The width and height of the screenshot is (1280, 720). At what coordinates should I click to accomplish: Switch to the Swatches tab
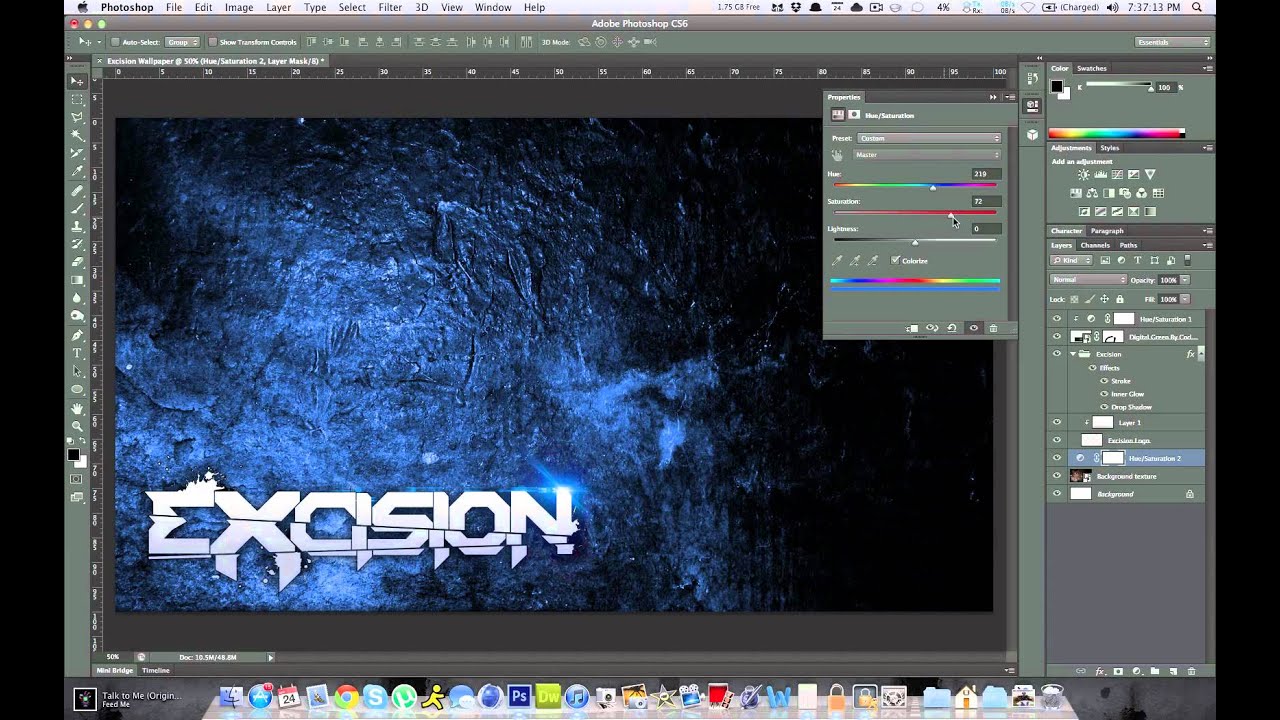tap(1091, 68)
